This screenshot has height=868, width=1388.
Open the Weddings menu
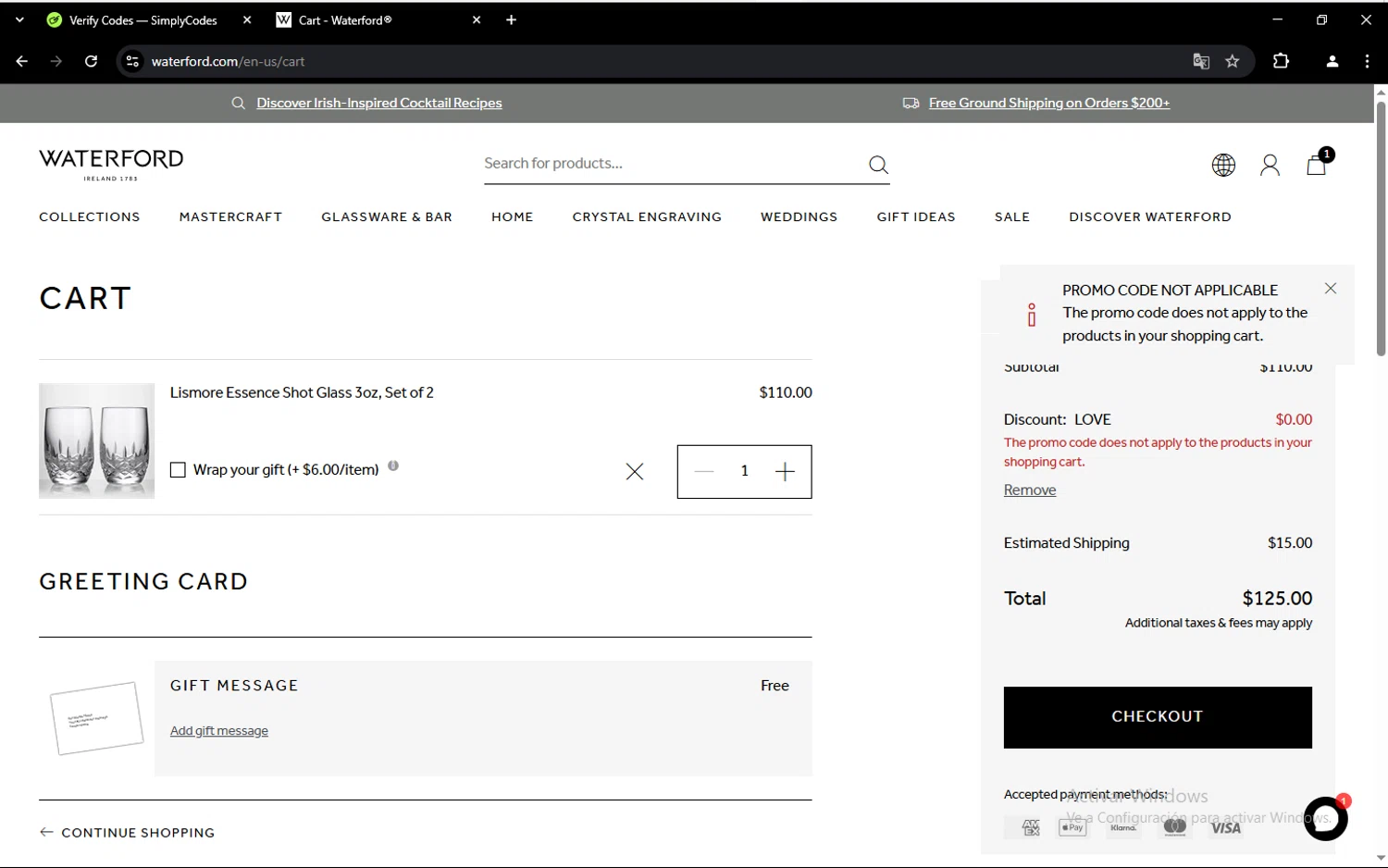[799, 217]
